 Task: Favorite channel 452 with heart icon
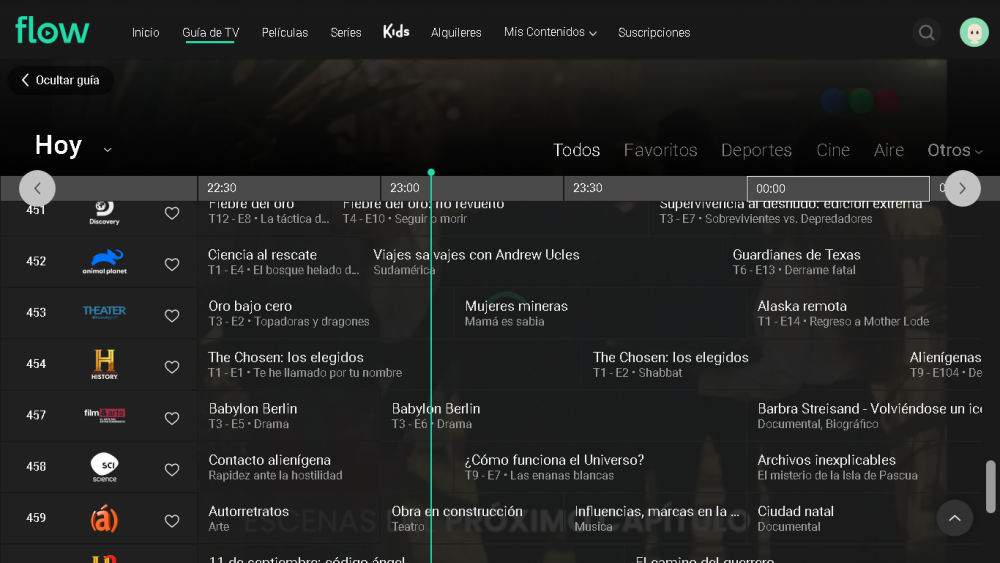coord(172,264)
